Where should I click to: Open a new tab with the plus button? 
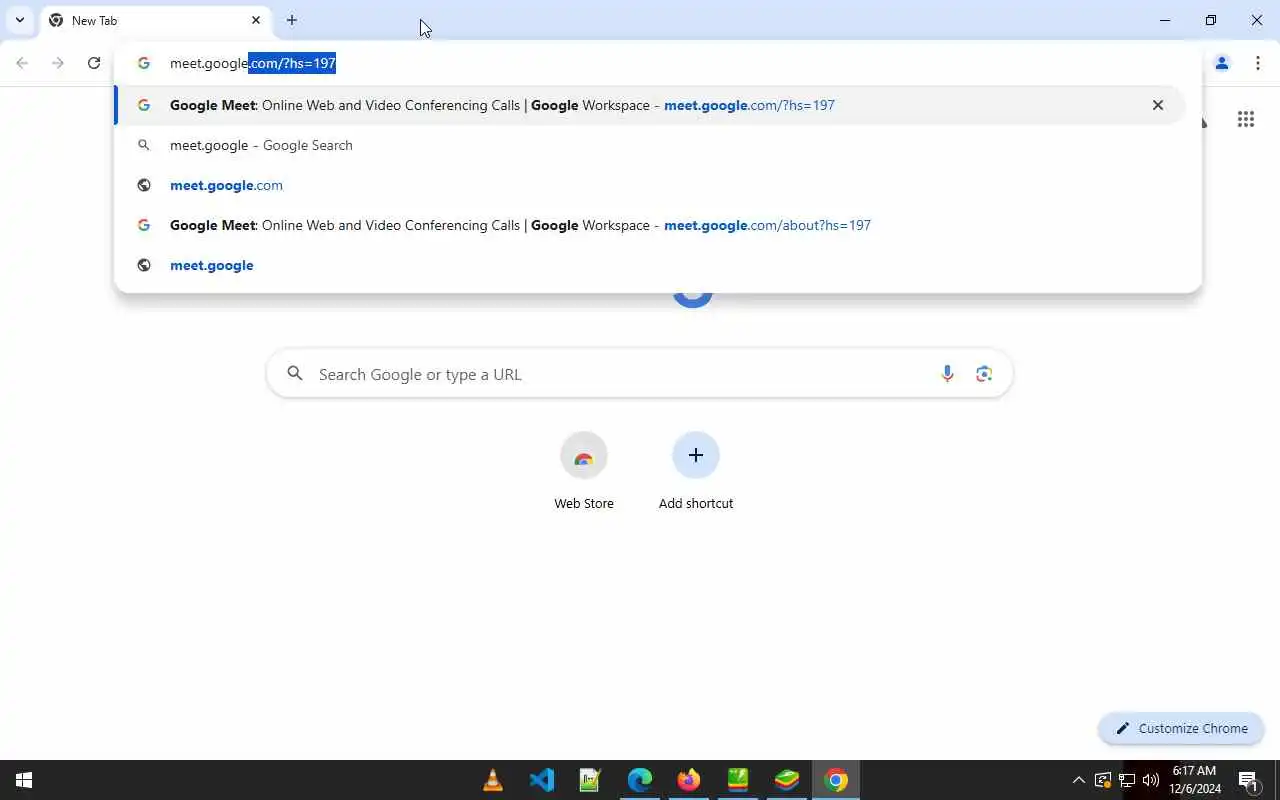[291, 20]
